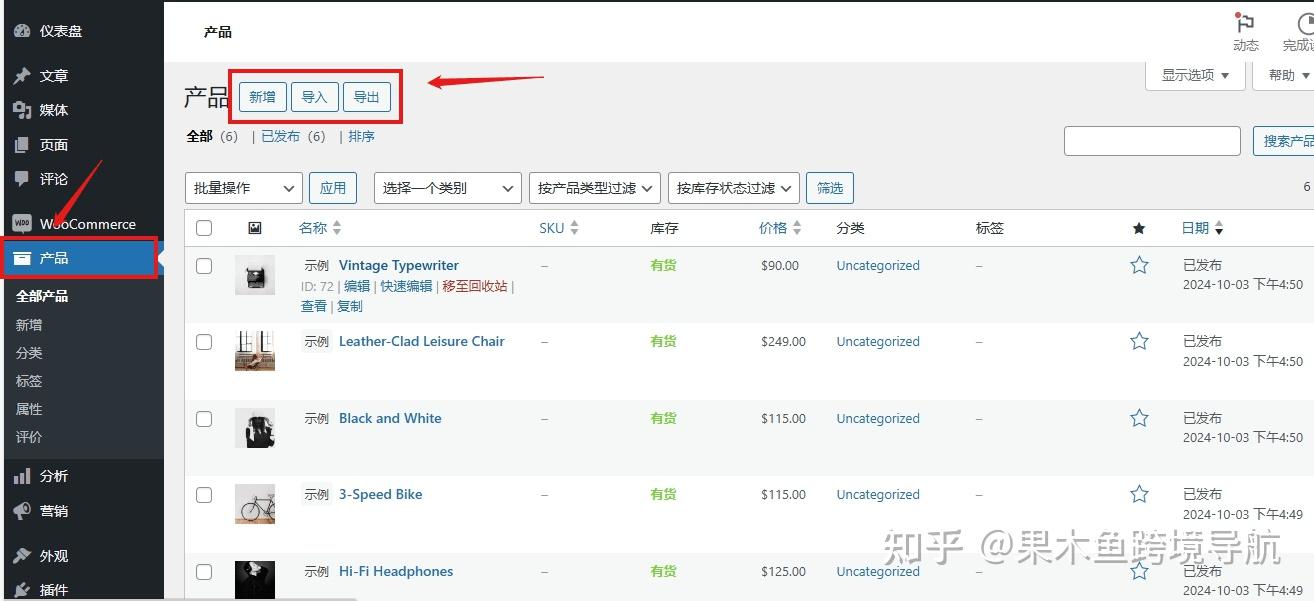1314x601 pixels.
Task: Open the Leather-Clad Leisure Chair product link
Action: click(422, 341)
